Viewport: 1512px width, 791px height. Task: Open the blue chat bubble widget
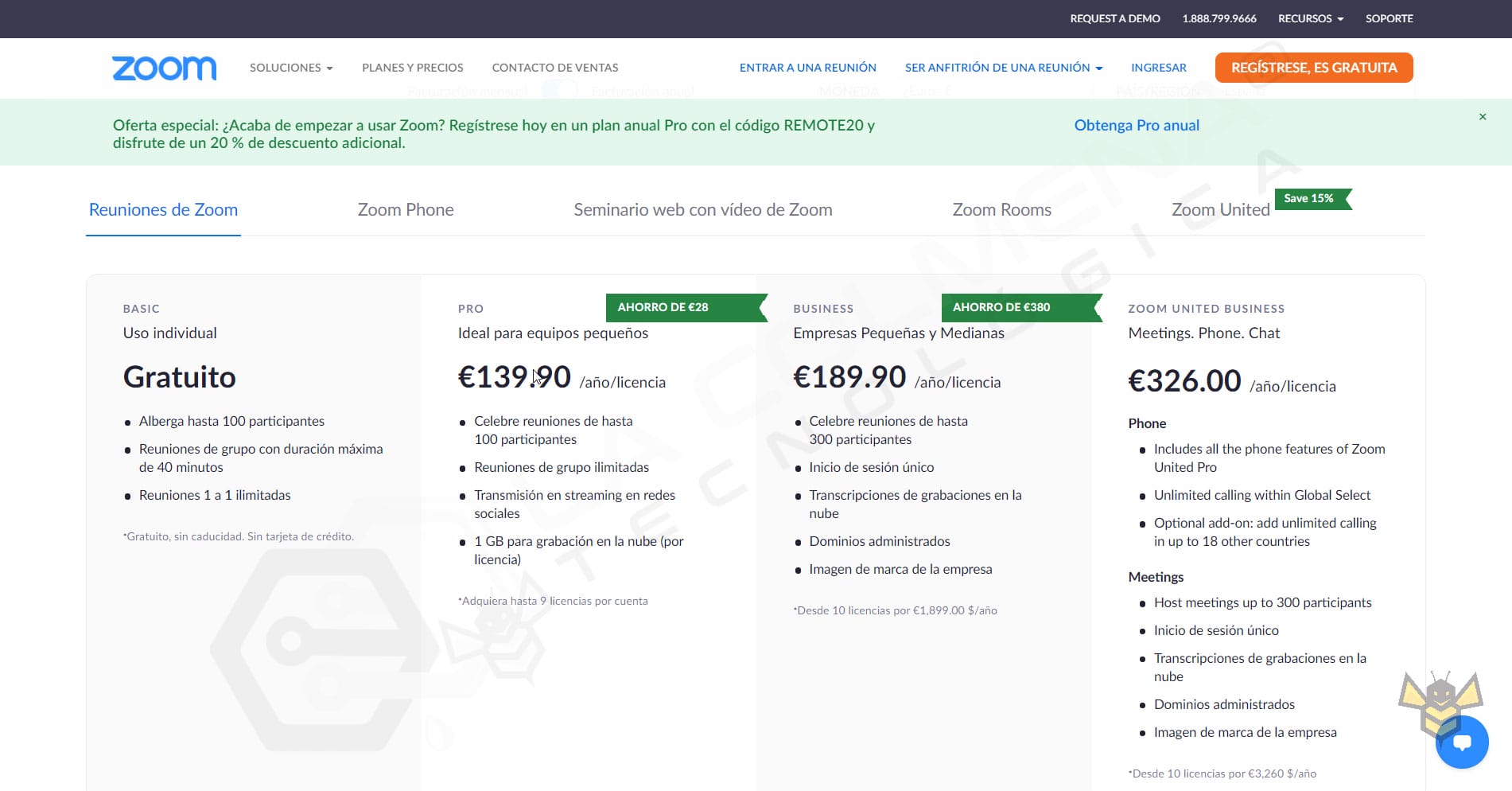point(1462,742)
